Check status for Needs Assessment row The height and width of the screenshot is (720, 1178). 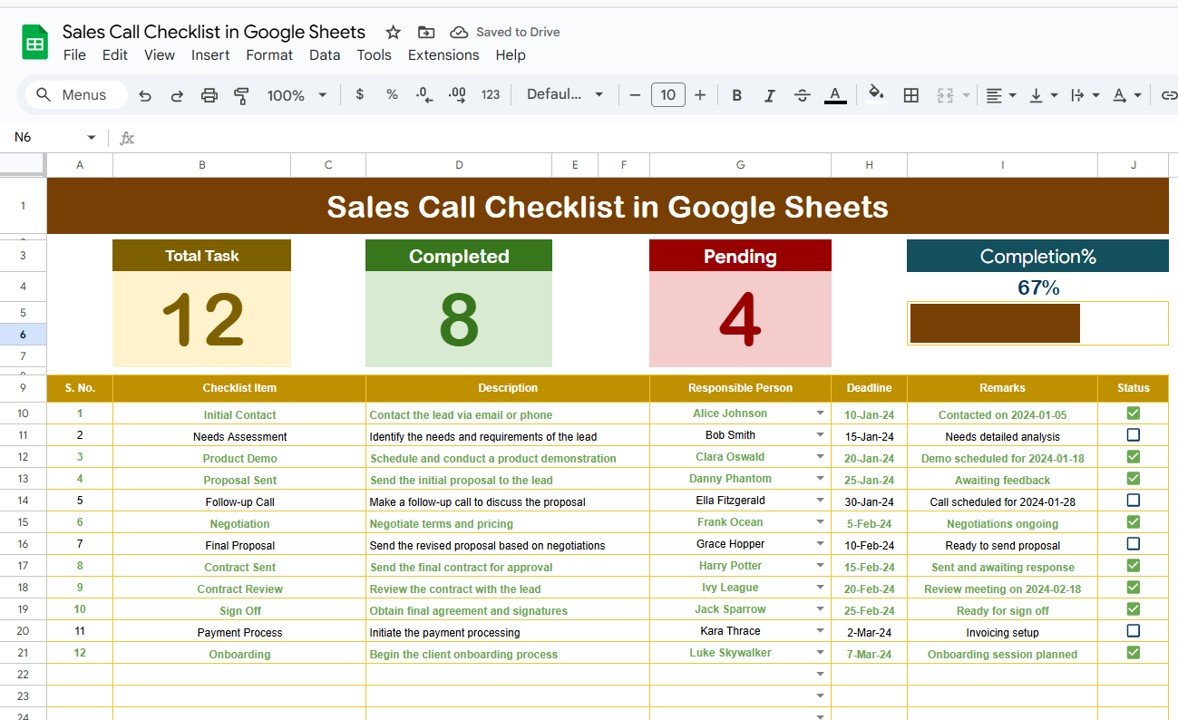1133,435
